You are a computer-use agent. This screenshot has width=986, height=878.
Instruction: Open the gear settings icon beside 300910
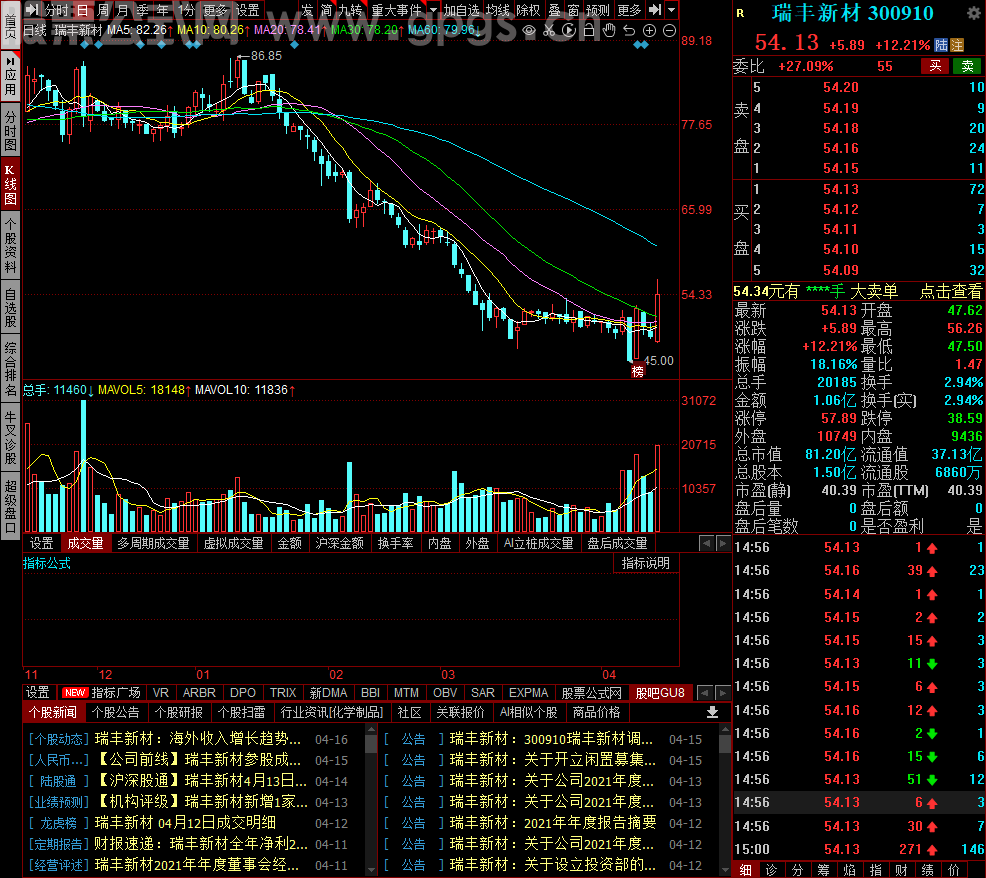tap(972, 13)
